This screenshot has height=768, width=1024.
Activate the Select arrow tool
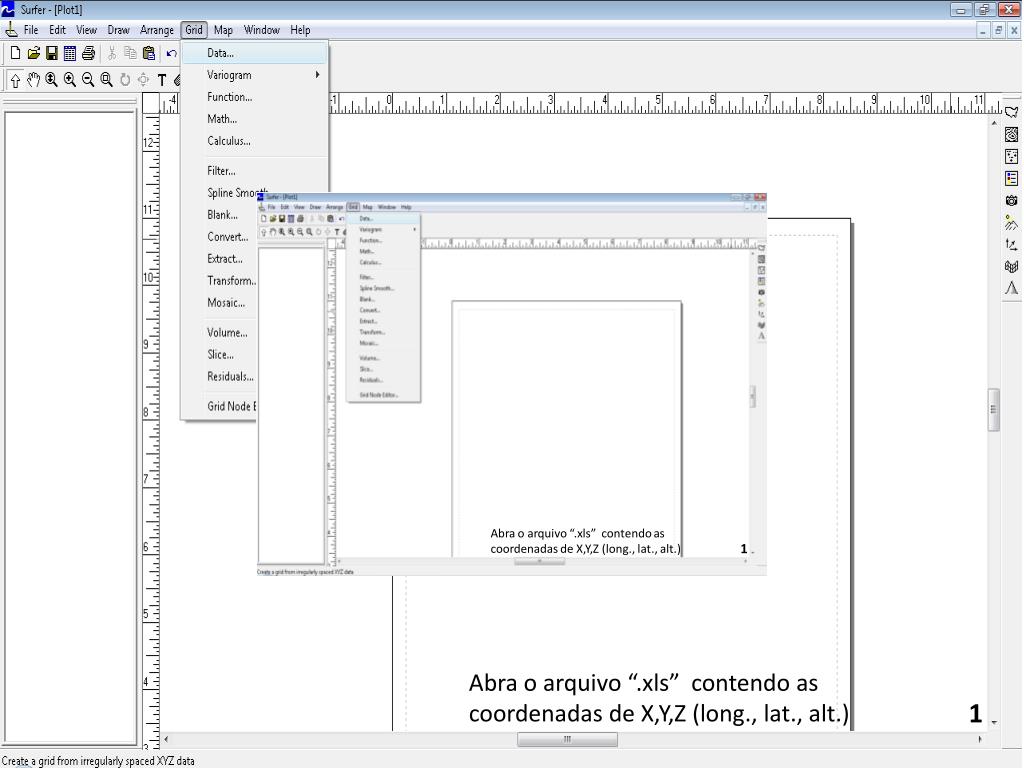point(15,80)
